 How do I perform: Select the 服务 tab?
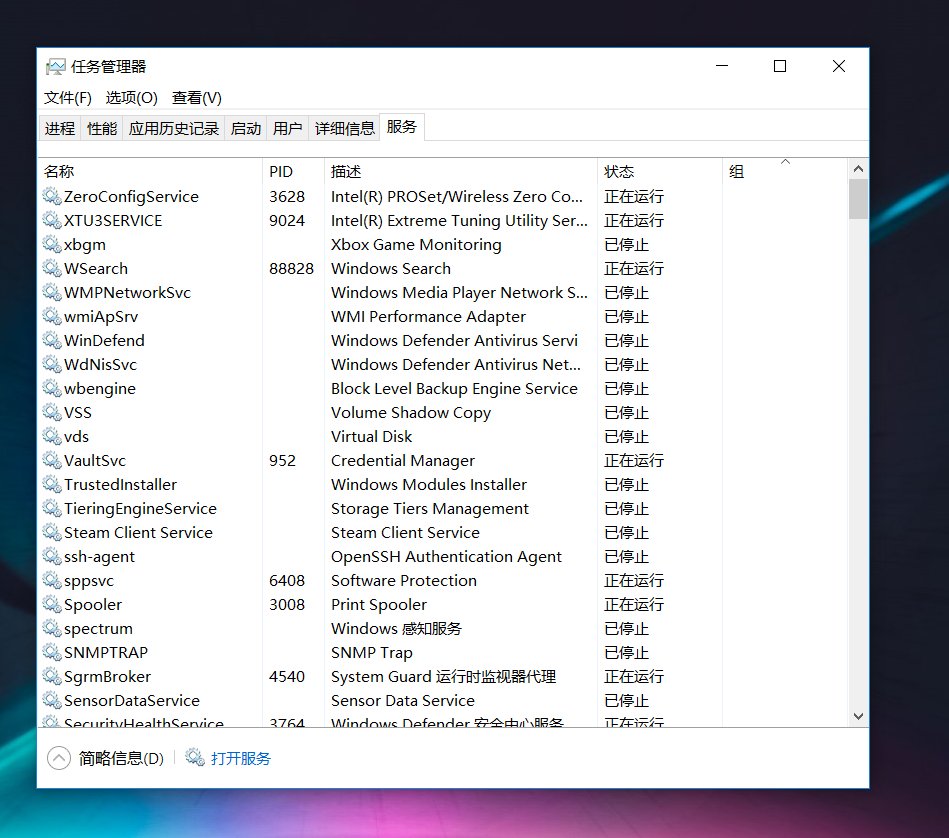point(402,127)
